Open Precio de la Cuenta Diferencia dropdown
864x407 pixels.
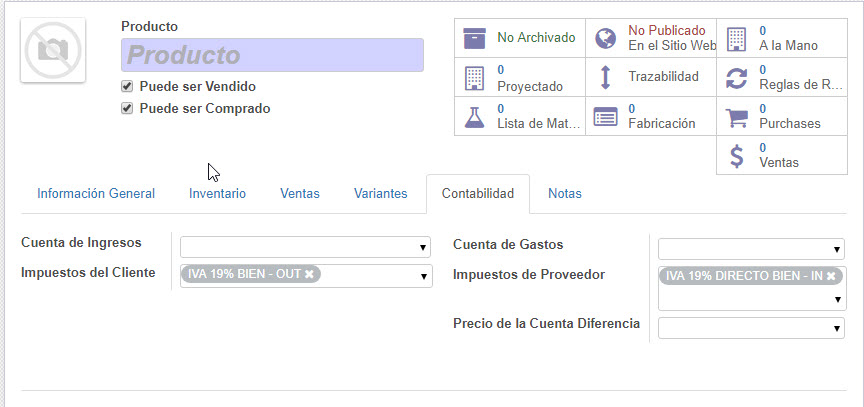(x=751, y=328)
